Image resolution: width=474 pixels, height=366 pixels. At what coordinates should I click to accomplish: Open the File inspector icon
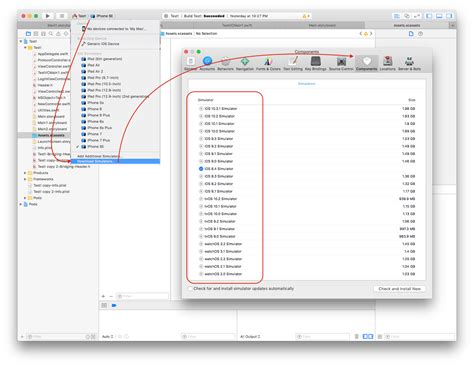pos(411,34)
